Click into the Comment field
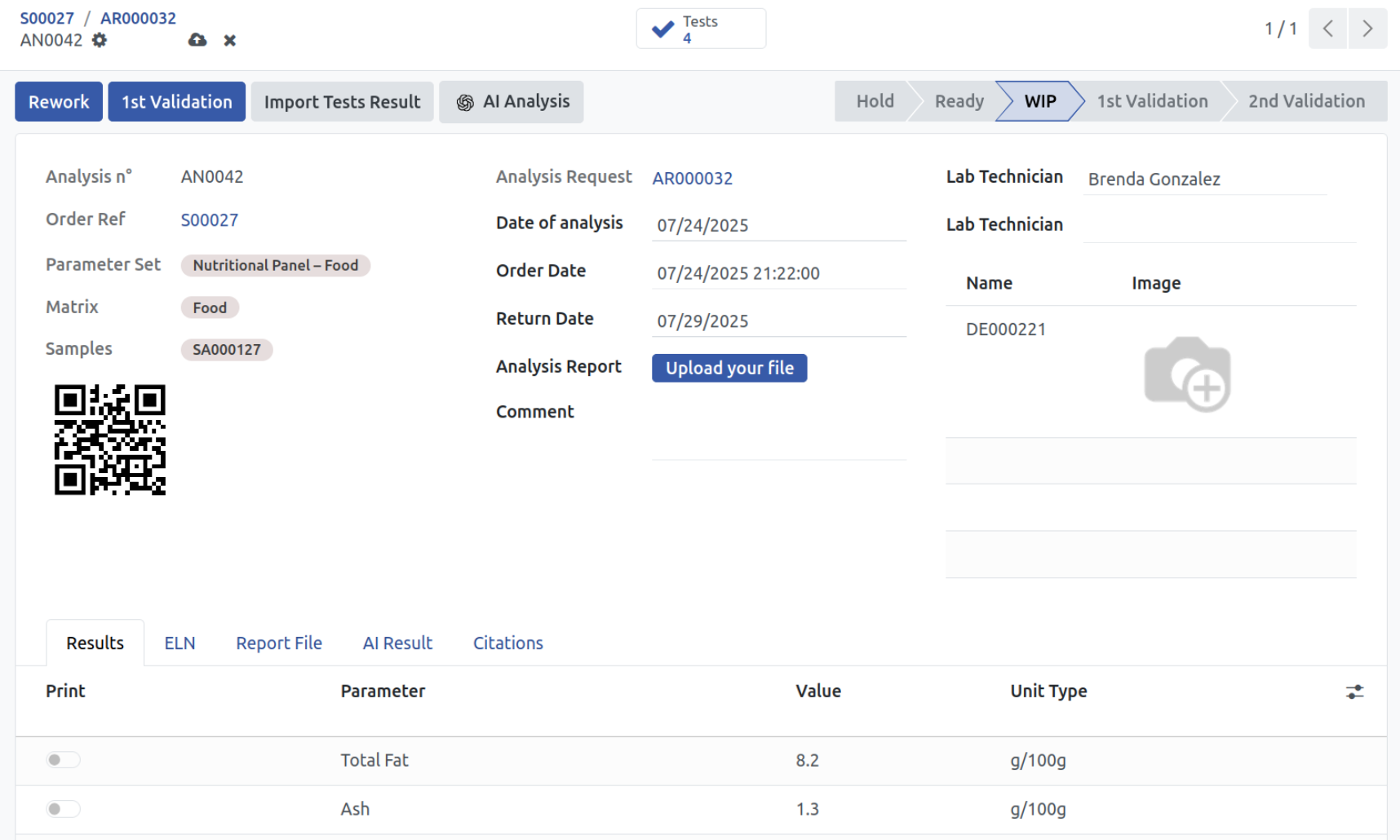This screenshot has width=1400, height=840. 779,431
